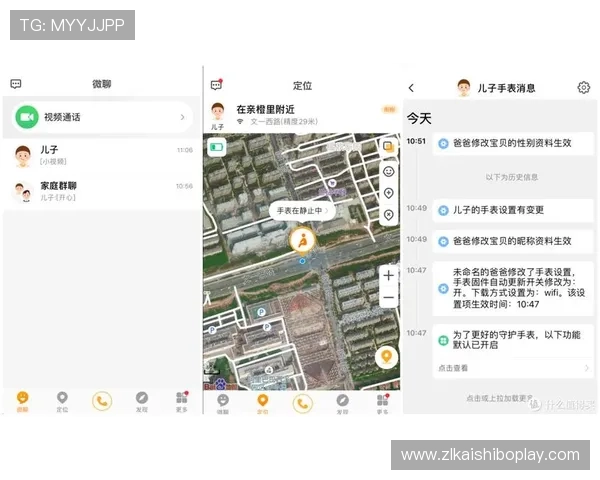Image resolution: width=600 pixels, height=480 pixels.
Task: Tap 儿子 avatar in watch messages header
Action: click(464, 88)
